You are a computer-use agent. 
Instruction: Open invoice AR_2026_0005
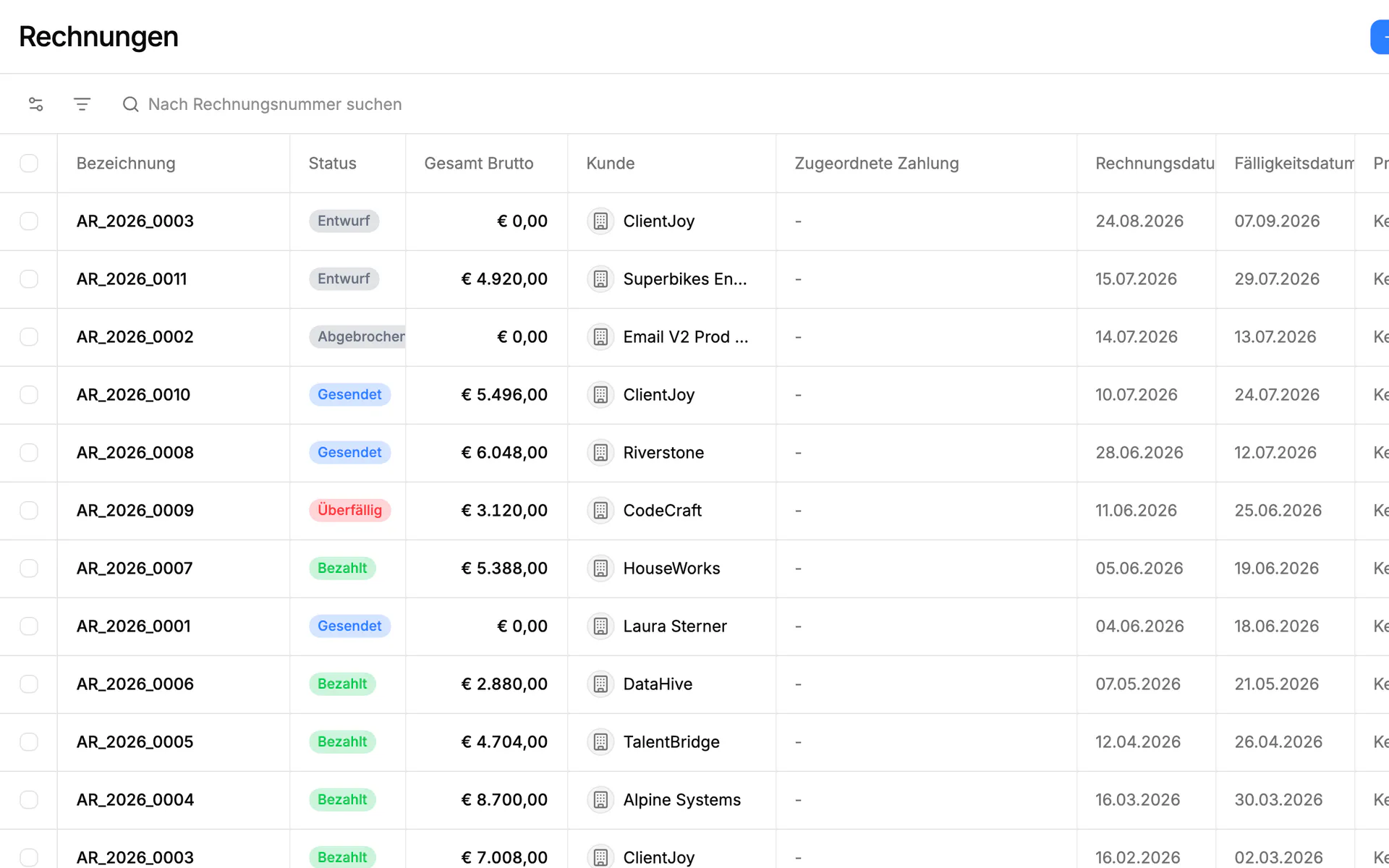tap(135, 742)
